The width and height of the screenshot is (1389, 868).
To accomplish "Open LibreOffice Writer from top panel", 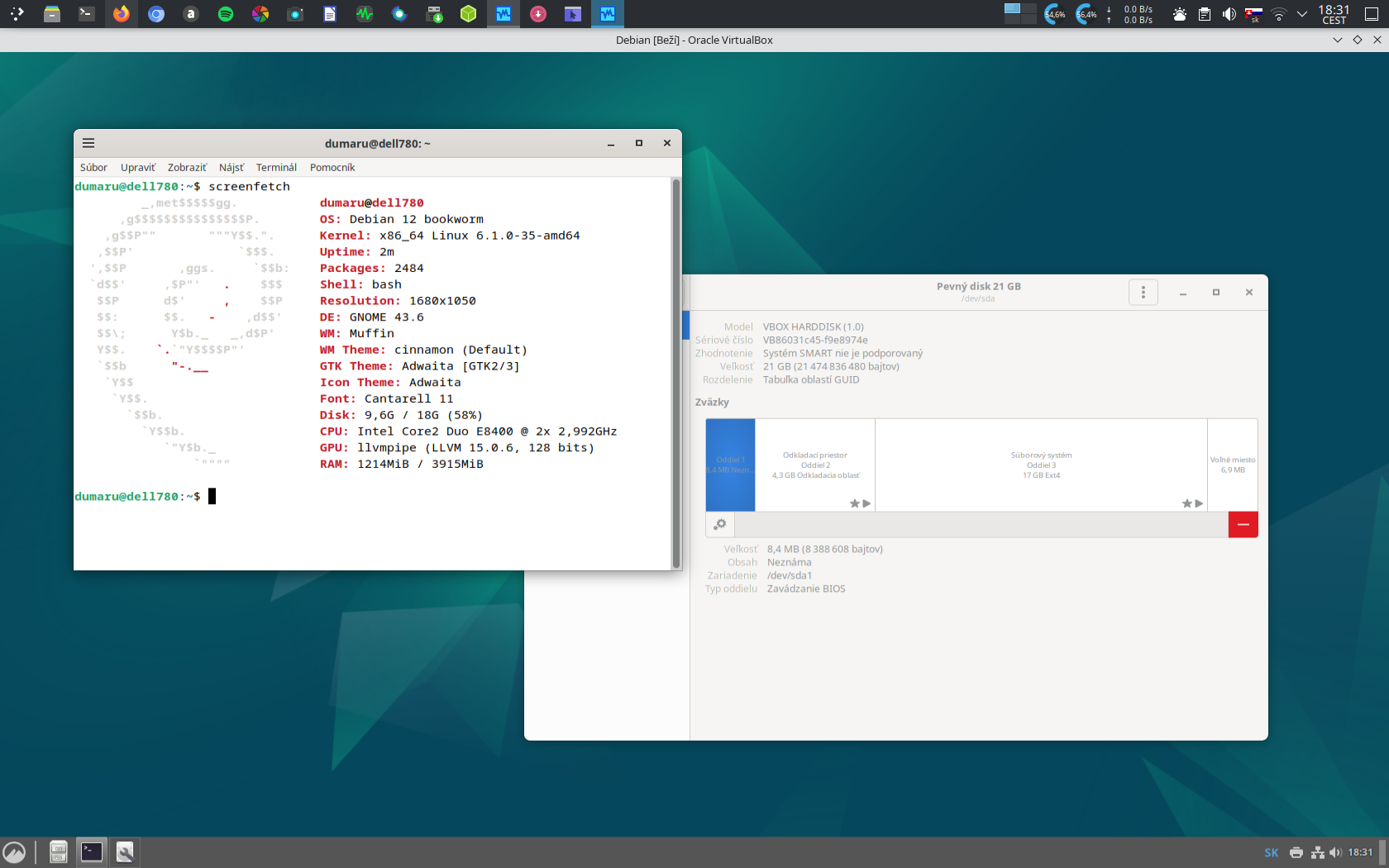I will 330,14.
